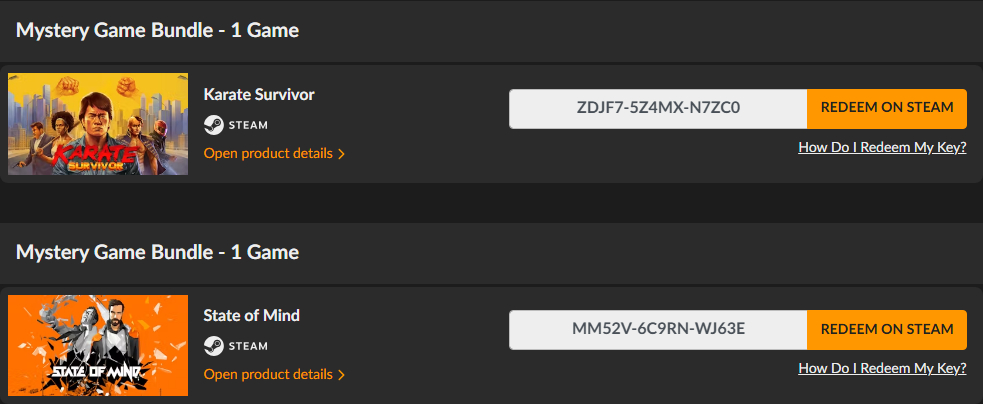This screenshot has height=404, width=983.
Task: Redeem the State of Mind key on Steam
Action: 887,330
